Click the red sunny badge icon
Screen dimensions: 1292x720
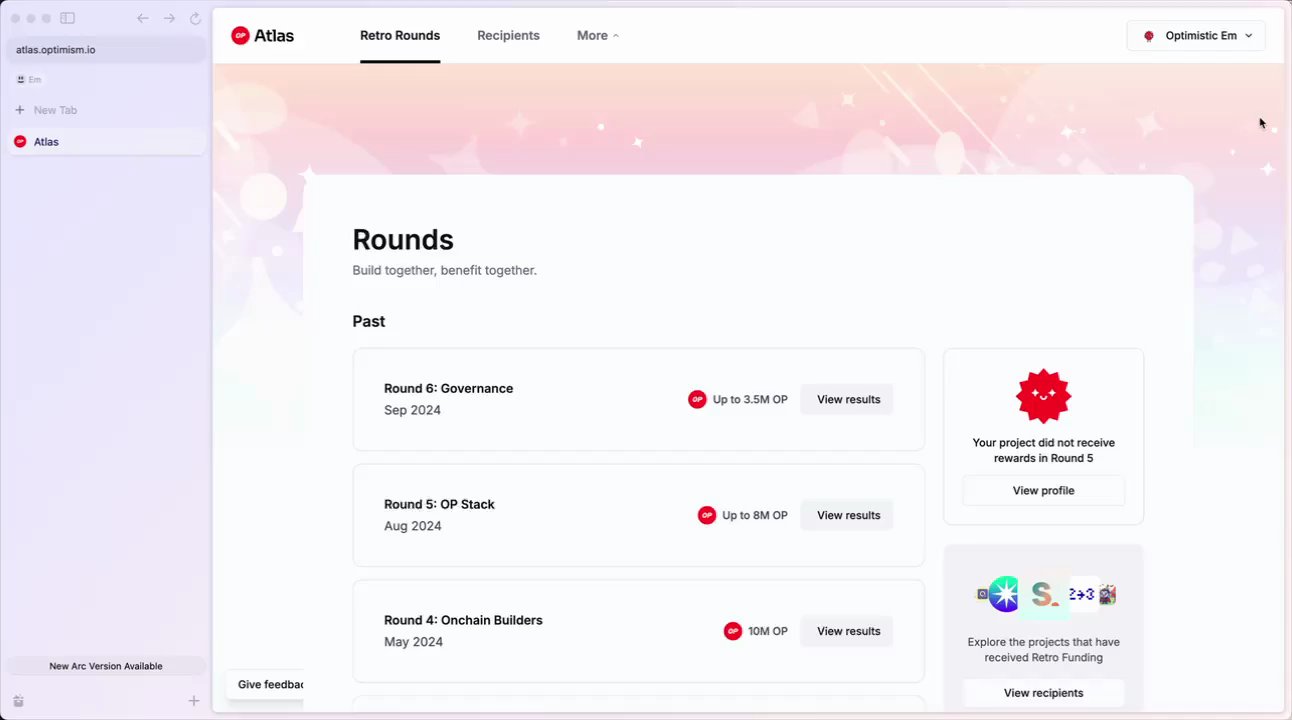(x=1043, y=396)
